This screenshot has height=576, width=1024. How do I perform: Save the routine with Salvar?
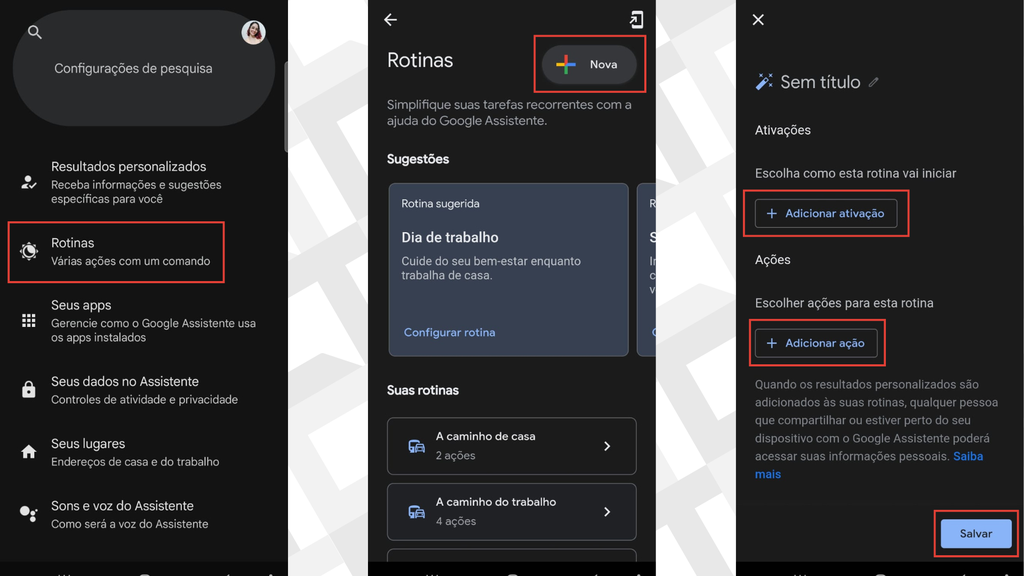(976, 534)
